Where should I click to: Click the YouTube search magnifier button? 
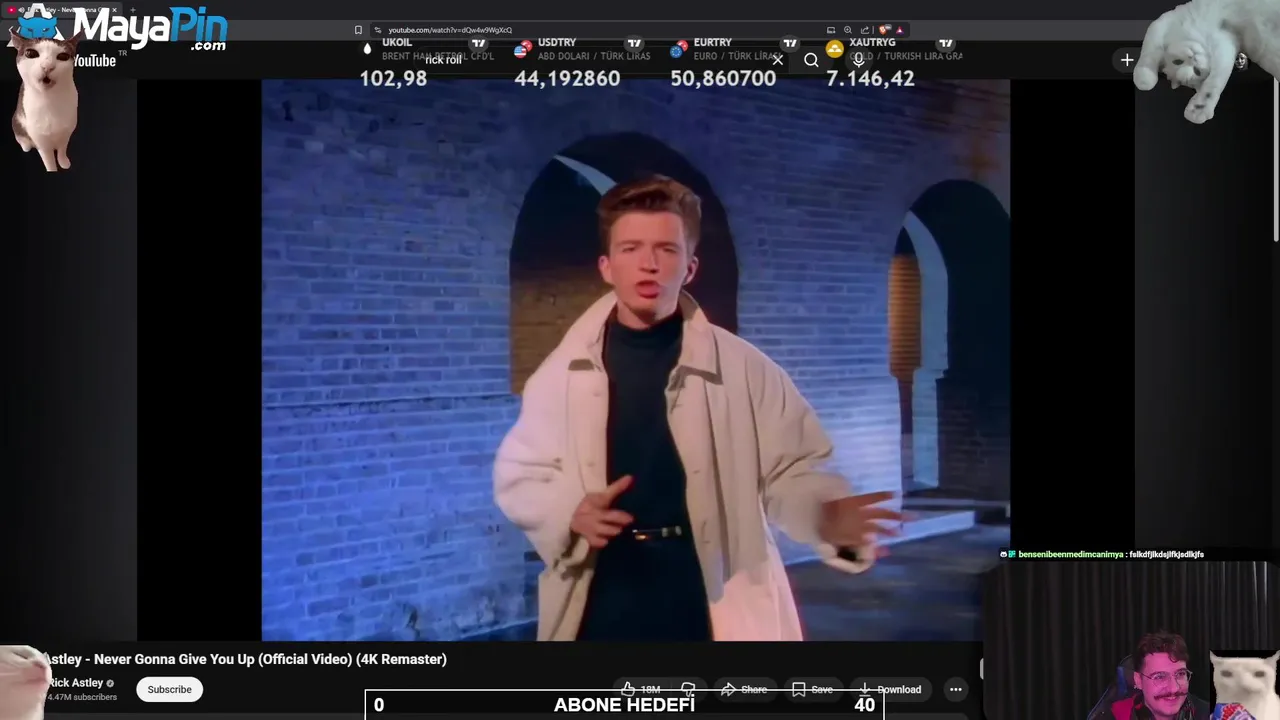click(811, 60)
